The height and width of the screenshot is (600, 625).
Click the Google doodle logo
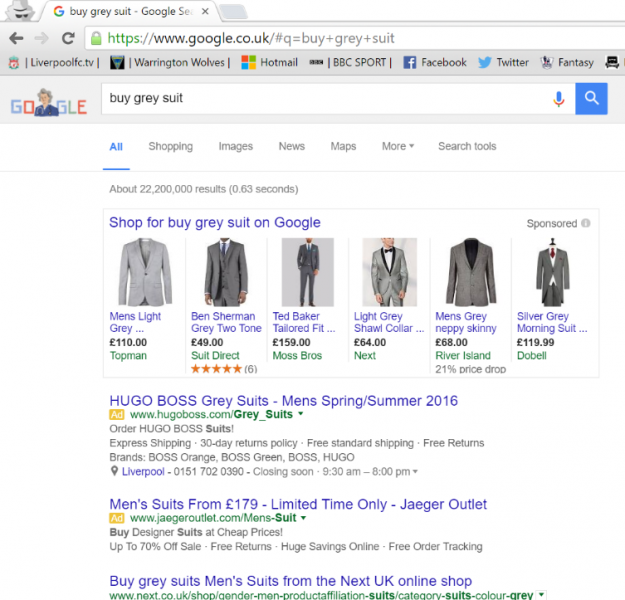(x=49, y=103)
